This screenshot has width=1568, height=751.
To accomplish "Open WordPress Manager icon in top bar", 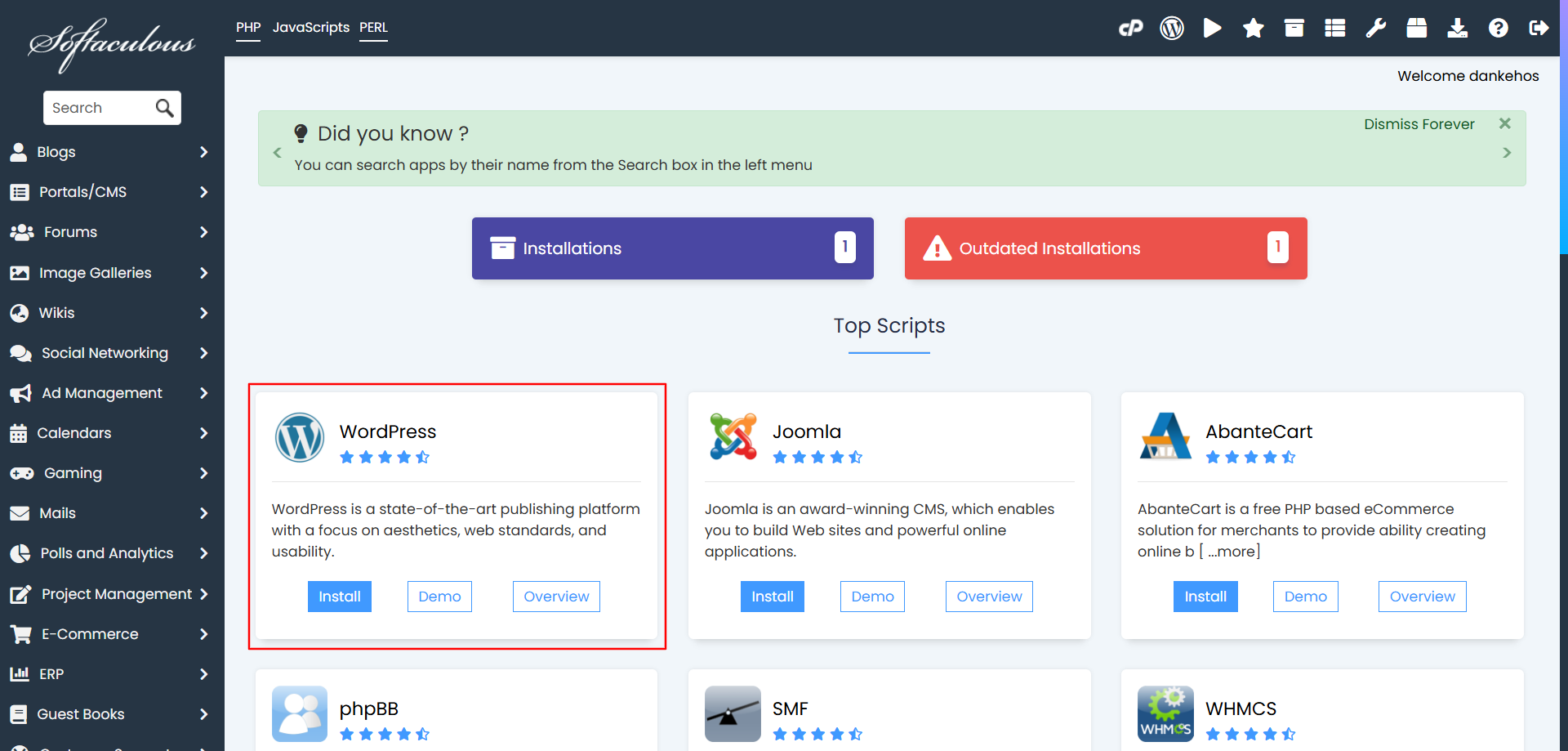I will pos(1172,29).
